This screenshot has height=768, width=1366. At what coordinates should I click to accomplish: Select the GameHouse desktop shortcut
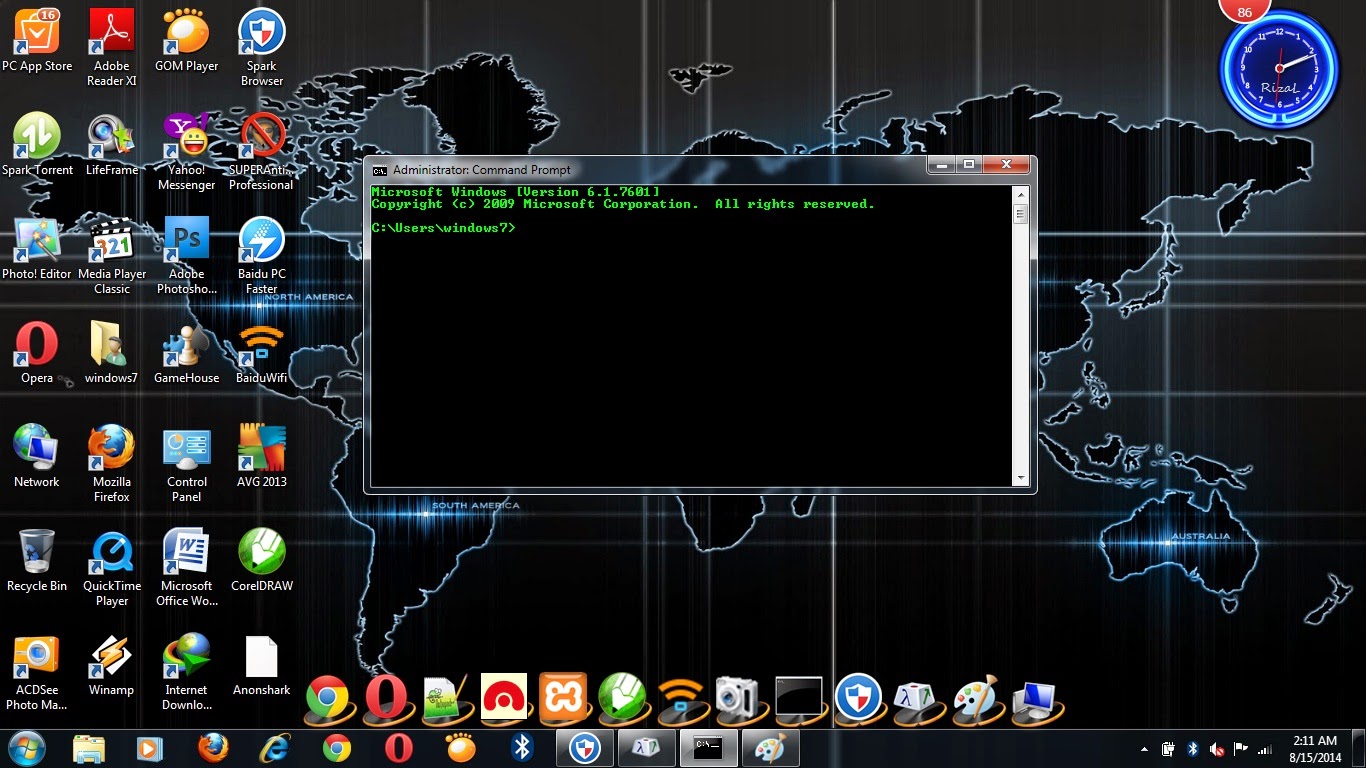tap(187, 353)
